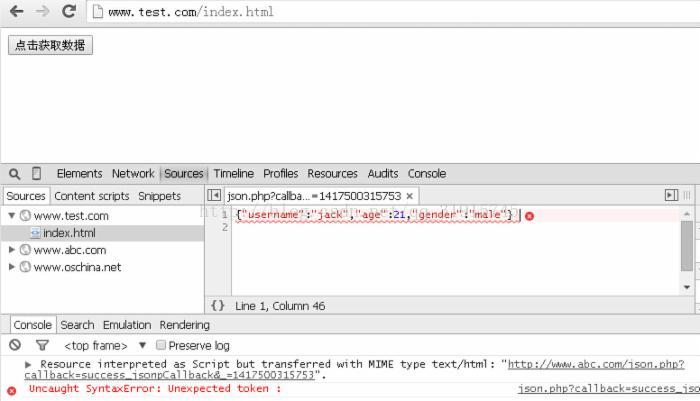The height and width of the screenshot is (401, 700).
Task: Hide the navigator with the toggle icon
Action: (x=214, y=195)
